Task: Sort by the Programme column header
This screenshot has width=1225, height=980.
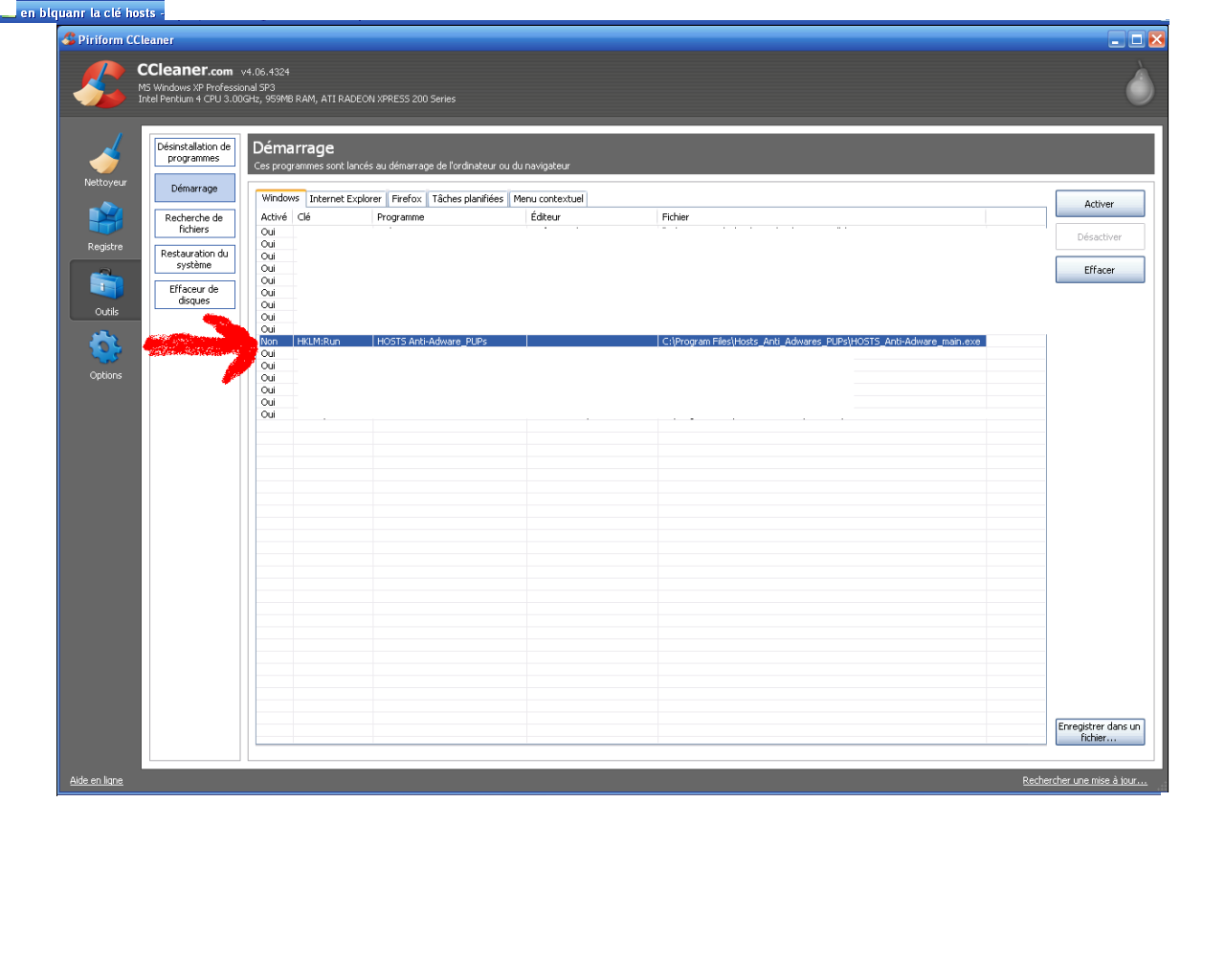Action: pyautogui.click(x=450, y=217)
